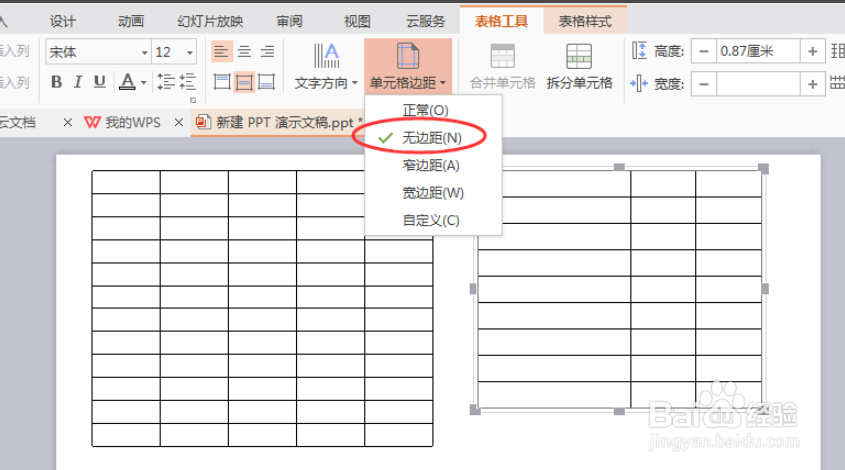Screen dimensions: 845x470
Task: Close the 云文档 tab
Action: click(x=67, y=123)
